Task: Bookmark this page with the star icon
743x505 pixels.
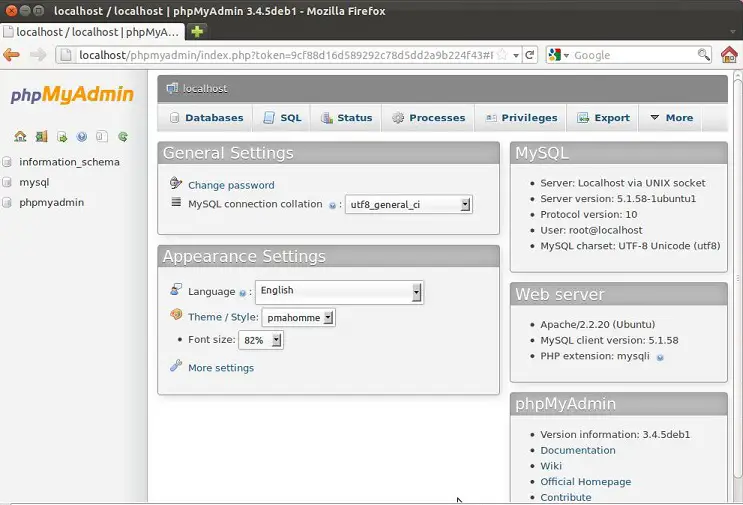Action: [502, 55]
